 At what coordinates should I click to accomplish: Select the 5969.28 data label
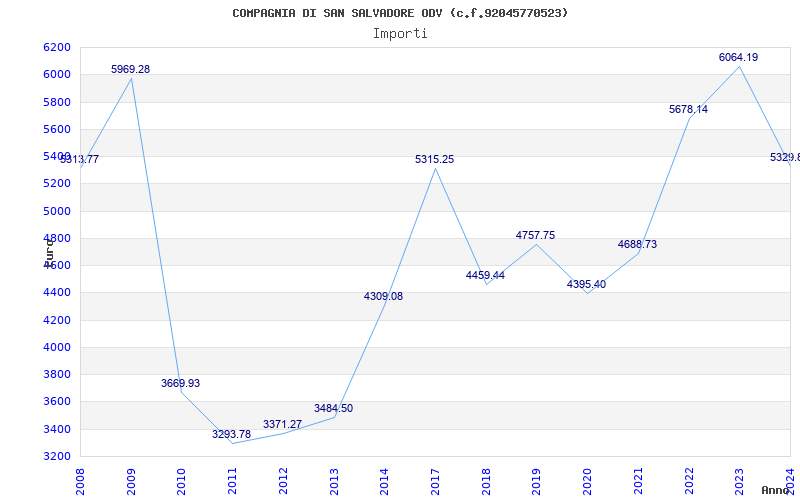coord(131,69)
